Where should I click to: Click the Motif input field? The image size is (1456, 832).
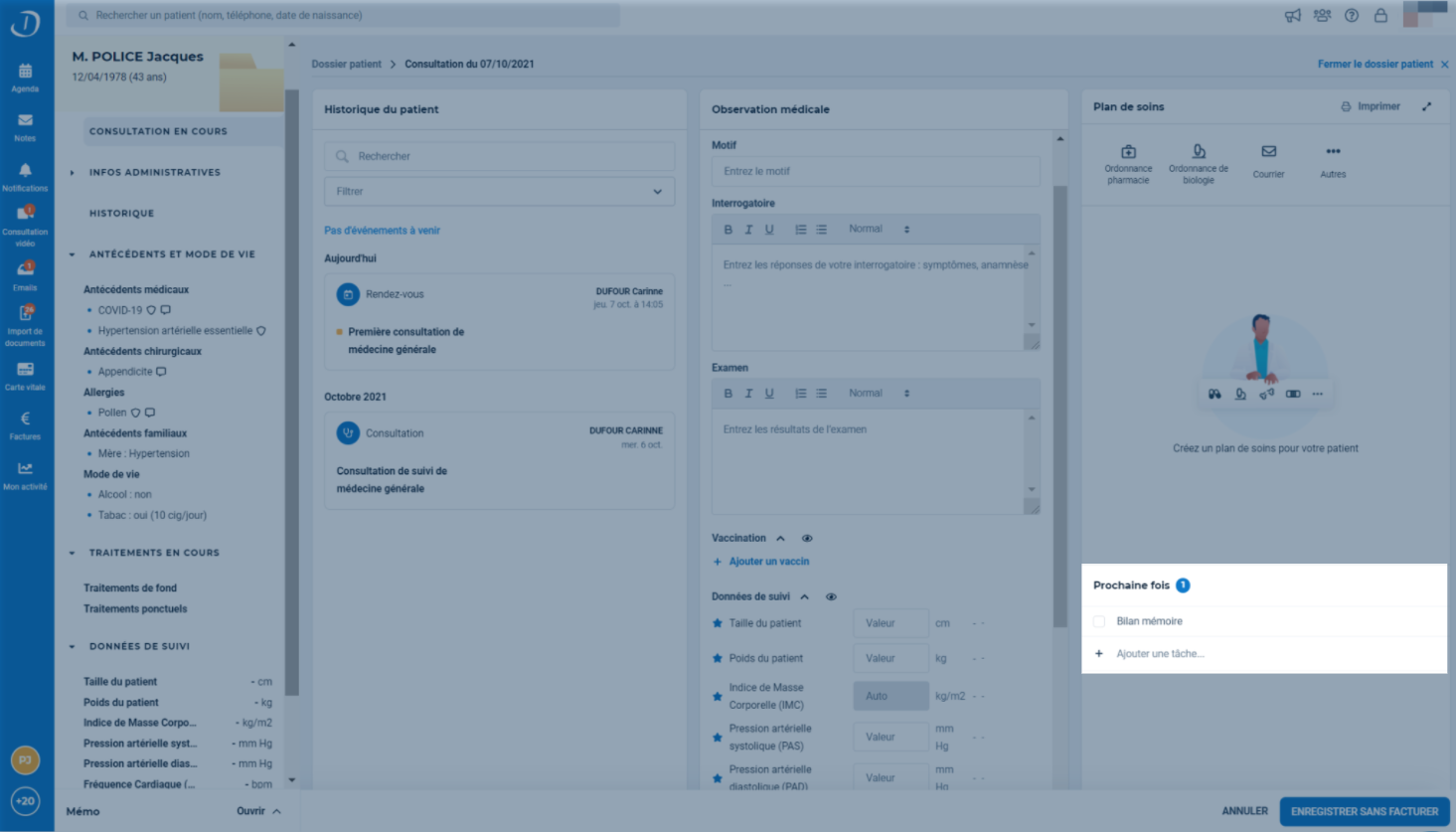pos(876,171)
